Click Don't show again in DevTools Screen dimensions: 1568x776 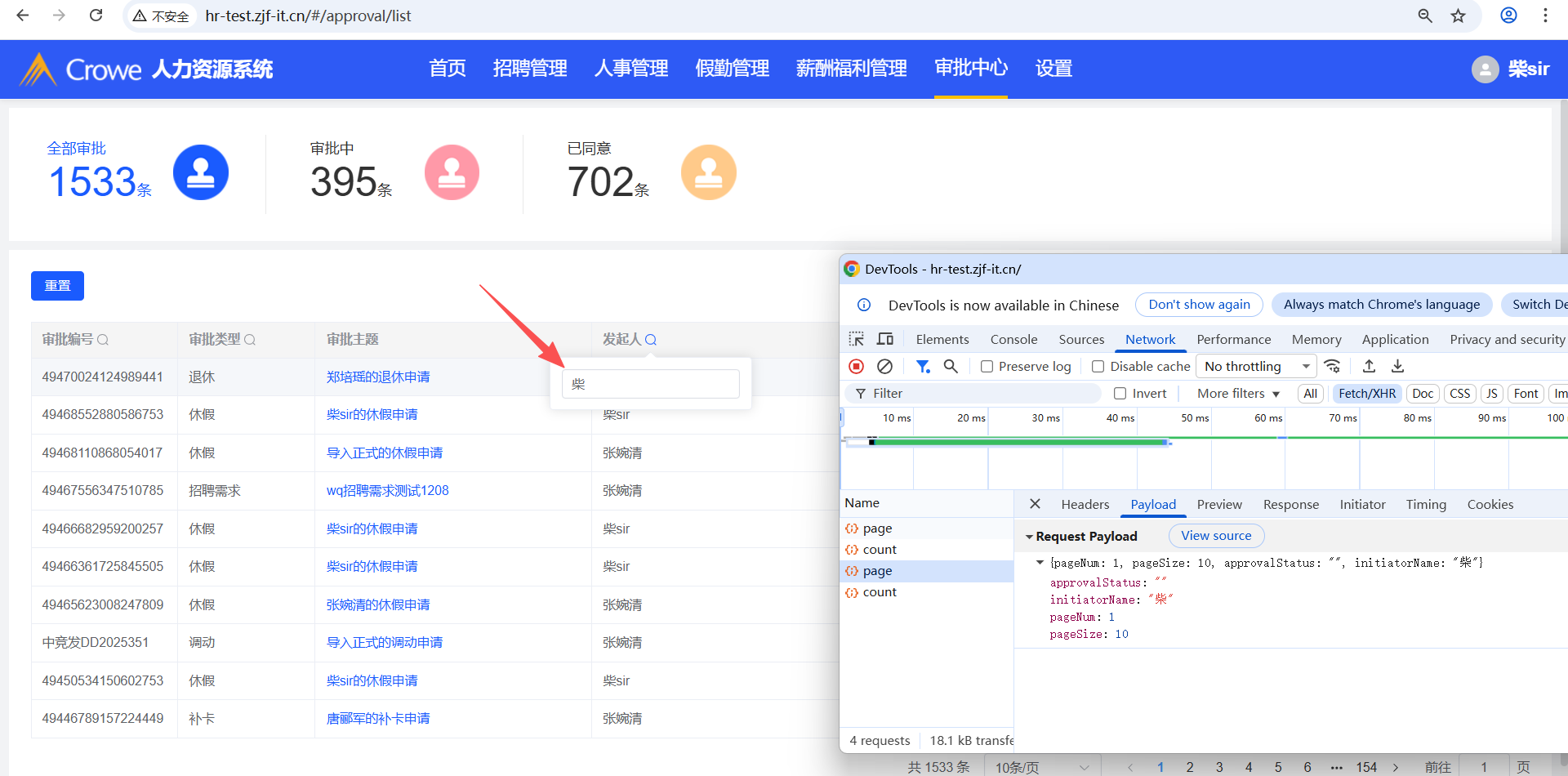1199,305
